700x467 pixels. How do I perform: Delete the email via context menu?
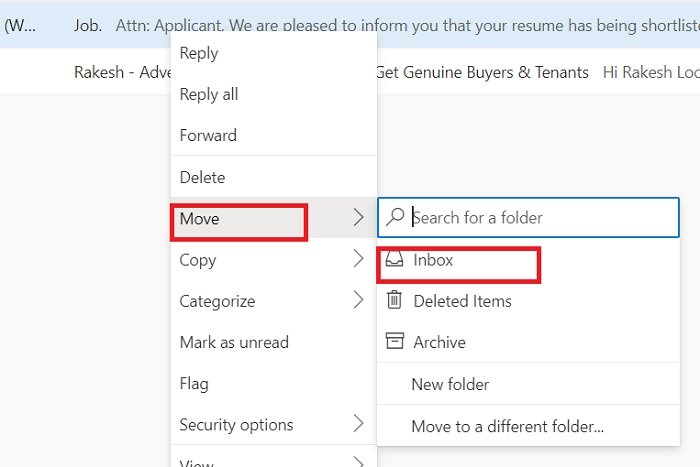coord(202,177)
